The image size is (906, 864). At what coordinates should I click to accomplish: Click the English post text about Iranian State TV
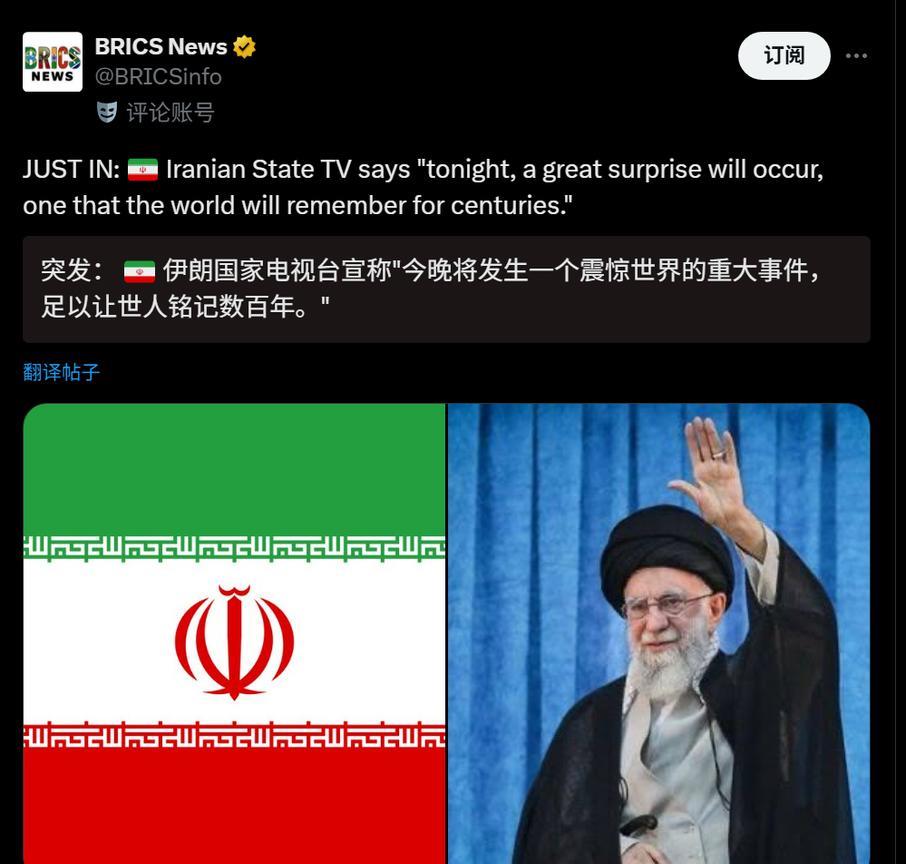(423, 187)
